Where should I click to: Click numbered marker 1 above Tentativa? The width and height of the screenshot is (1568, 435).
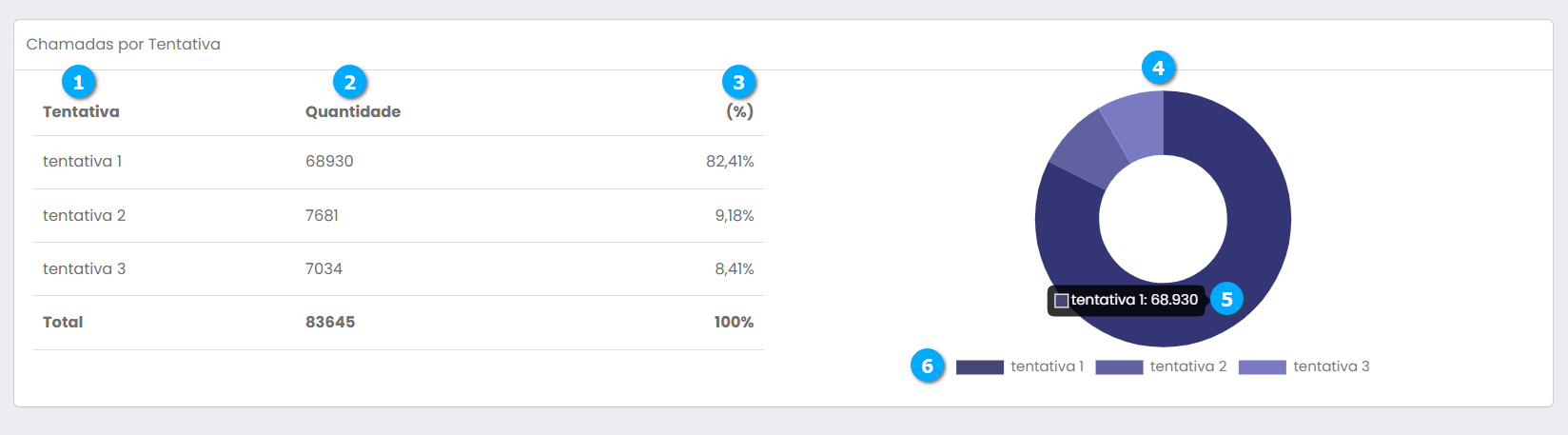coord(79,83)
